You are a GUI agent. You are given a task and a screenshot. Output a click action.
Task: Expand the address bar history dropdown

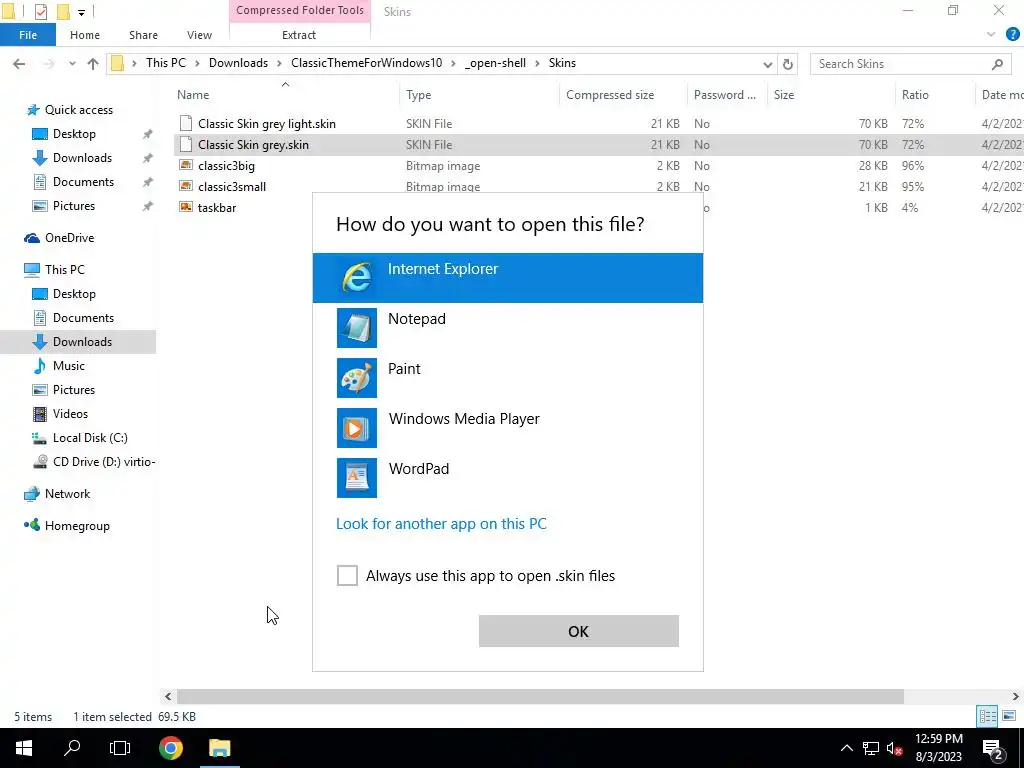767,64
